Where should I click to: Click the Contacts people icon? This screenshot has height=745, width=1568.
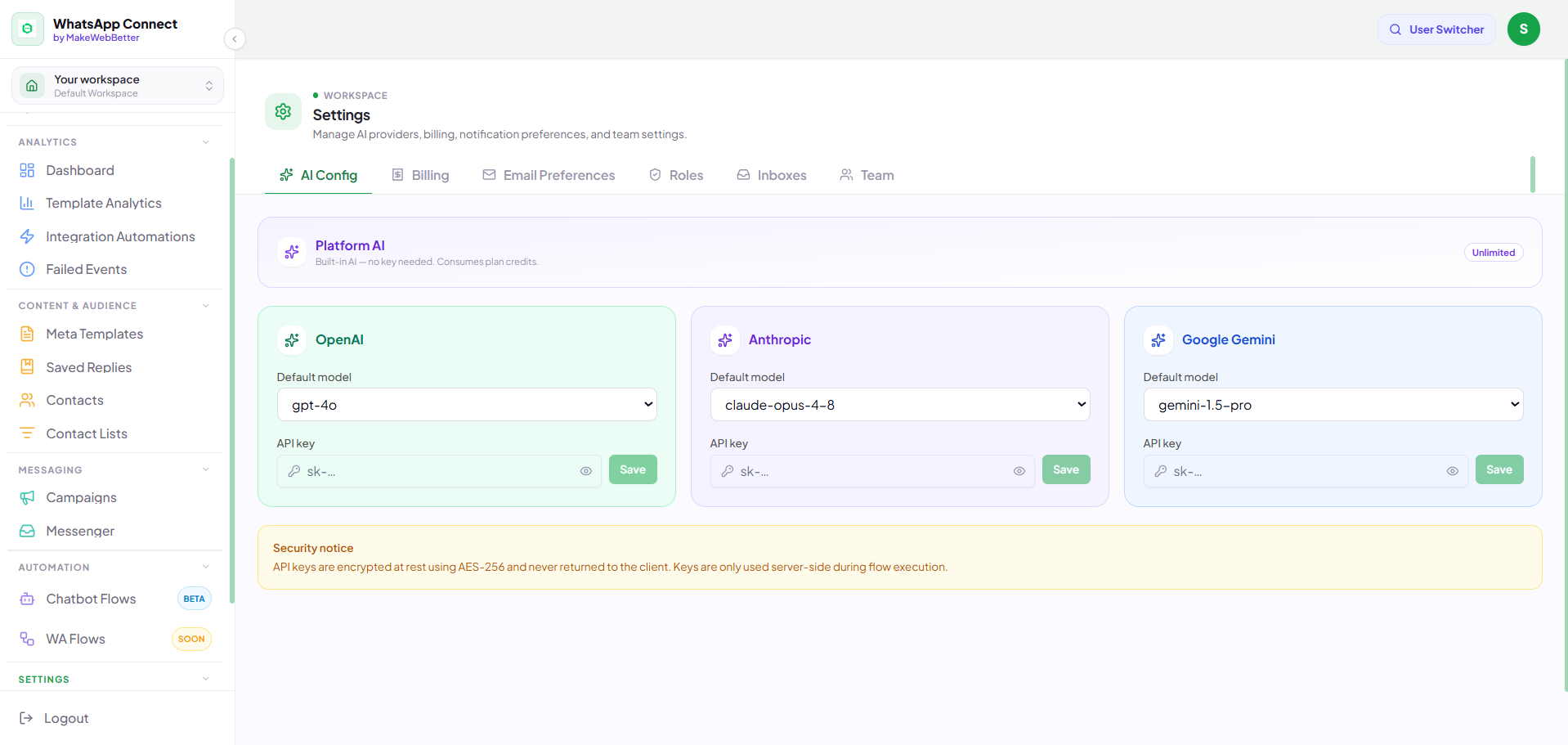point(27,400)
